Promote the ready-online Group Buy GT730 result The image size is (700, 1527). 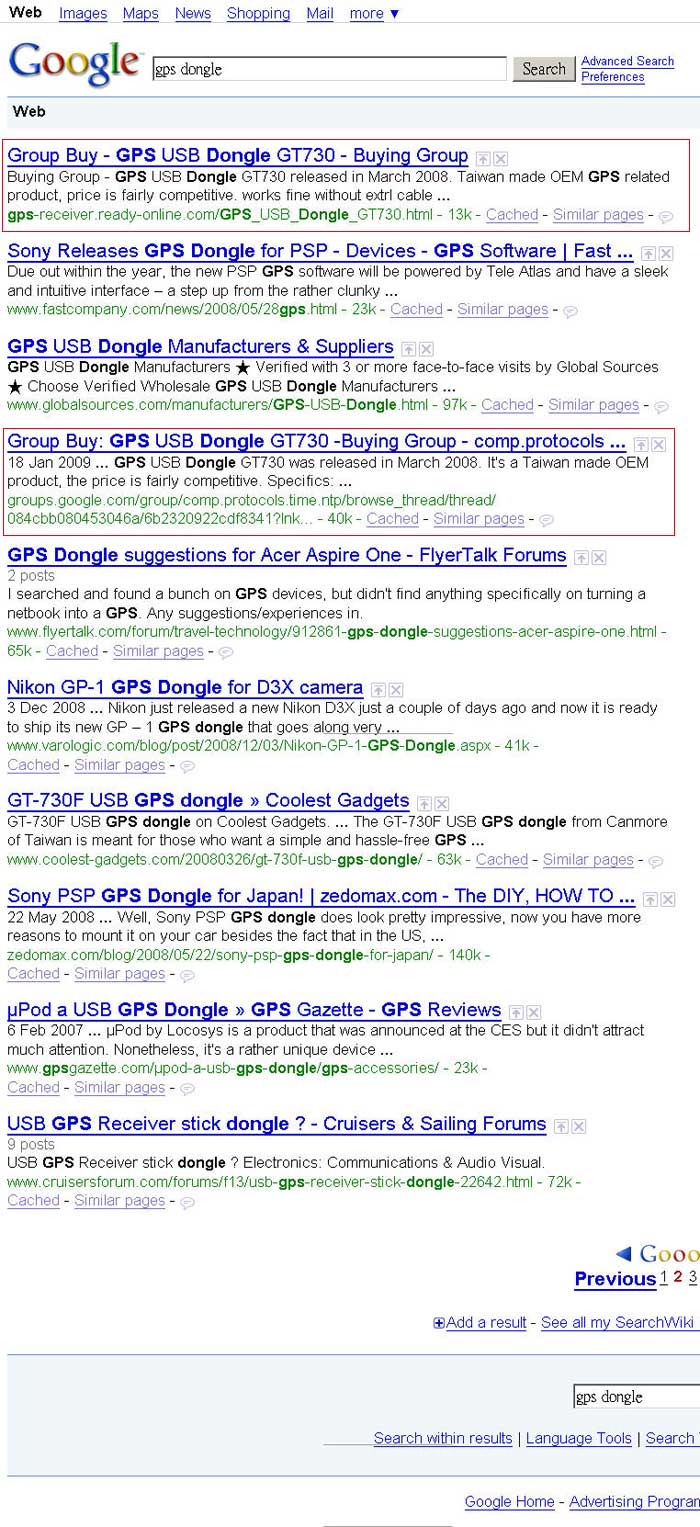(483, 158)
